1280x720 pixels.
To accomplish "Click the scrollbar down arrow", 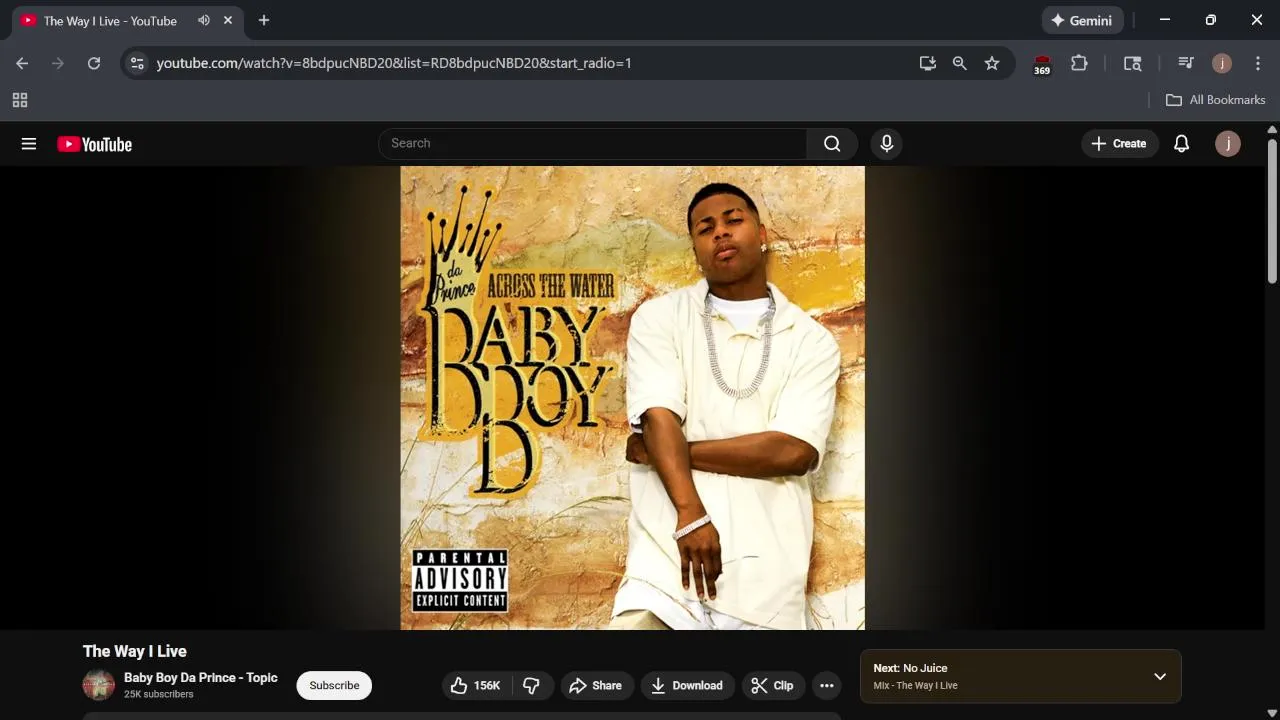I will (x=1272, y=713).
